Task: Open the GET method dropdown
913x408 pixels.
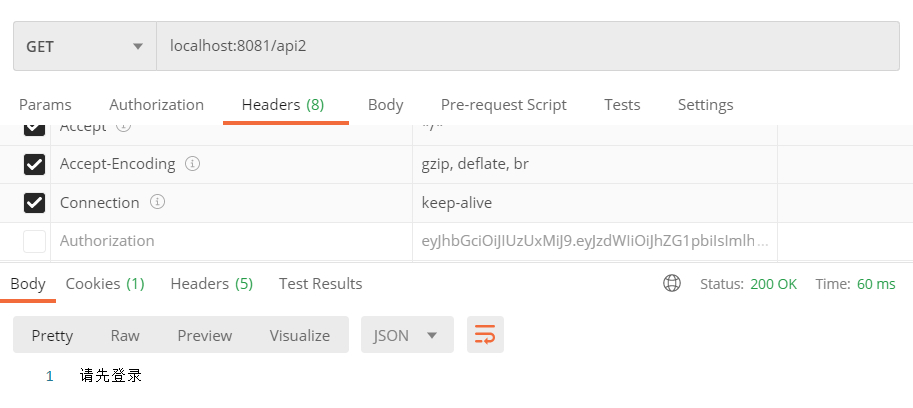Action: 85,46
